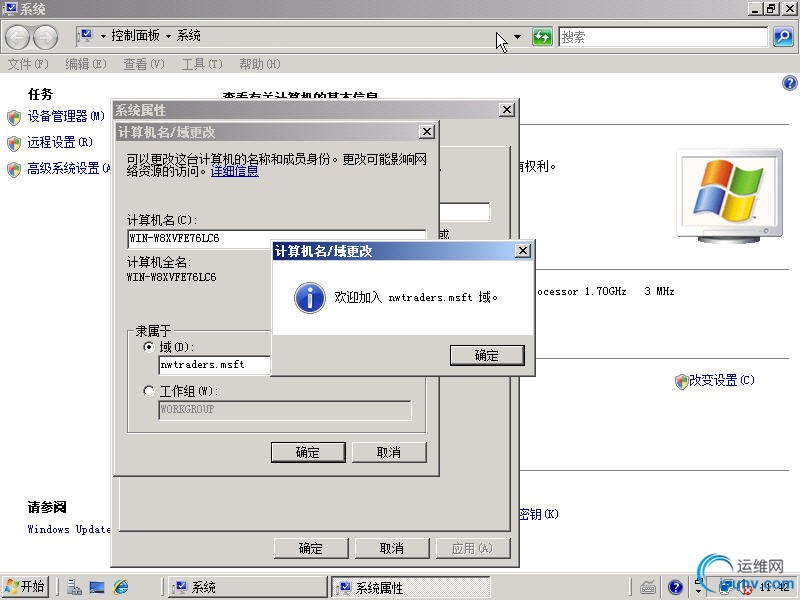Open the 详细信息 link

(234, 171)
